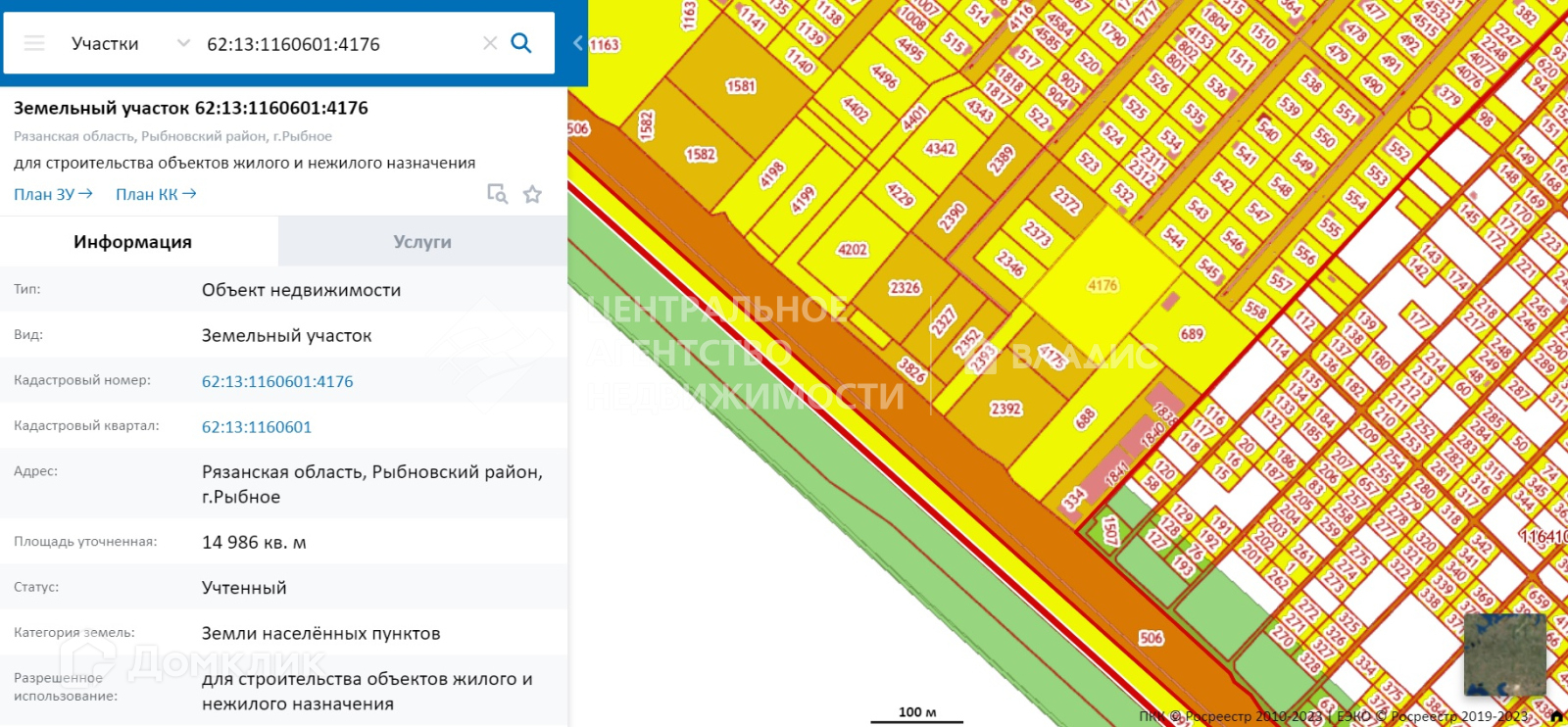Open cadastral number 62:13:1160601:4176 link
The image size is (1568, 727).
coord(277,381)
